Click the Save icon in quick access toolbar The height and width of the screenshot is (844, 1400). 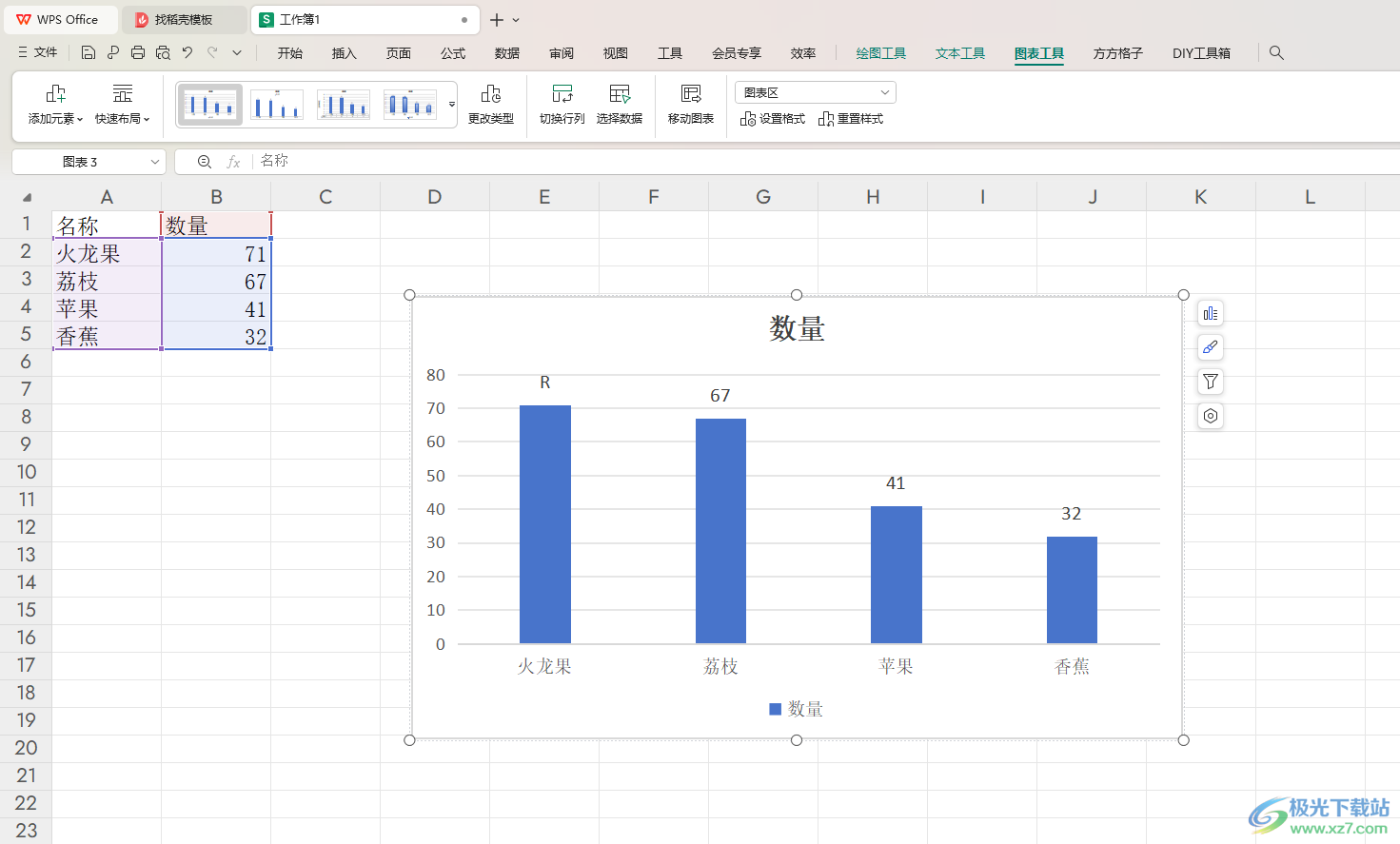89,53
